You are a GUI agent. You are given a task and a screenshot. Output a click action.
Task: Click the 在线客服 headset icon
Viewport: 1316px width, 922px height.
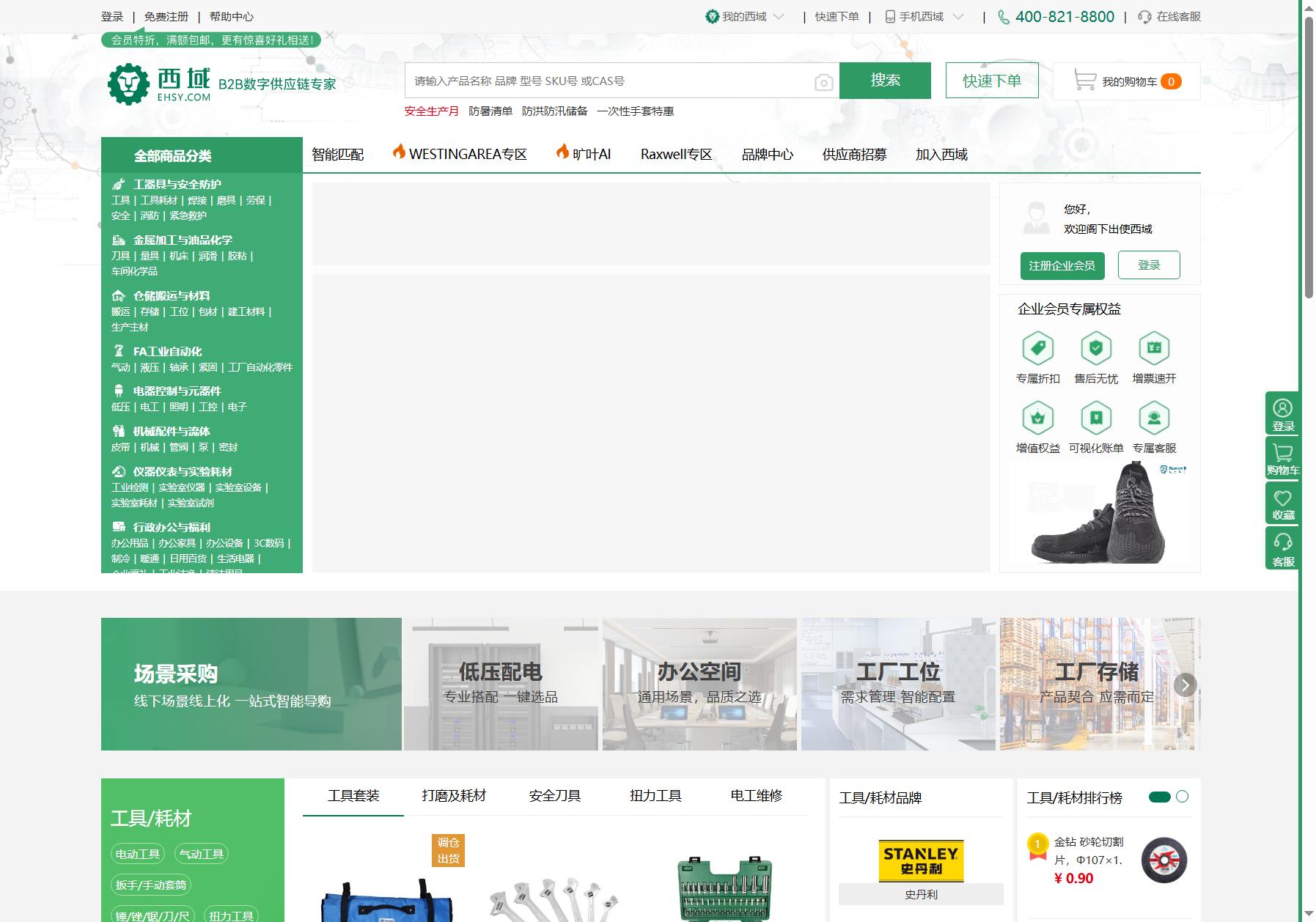(x=1144, y=17)
